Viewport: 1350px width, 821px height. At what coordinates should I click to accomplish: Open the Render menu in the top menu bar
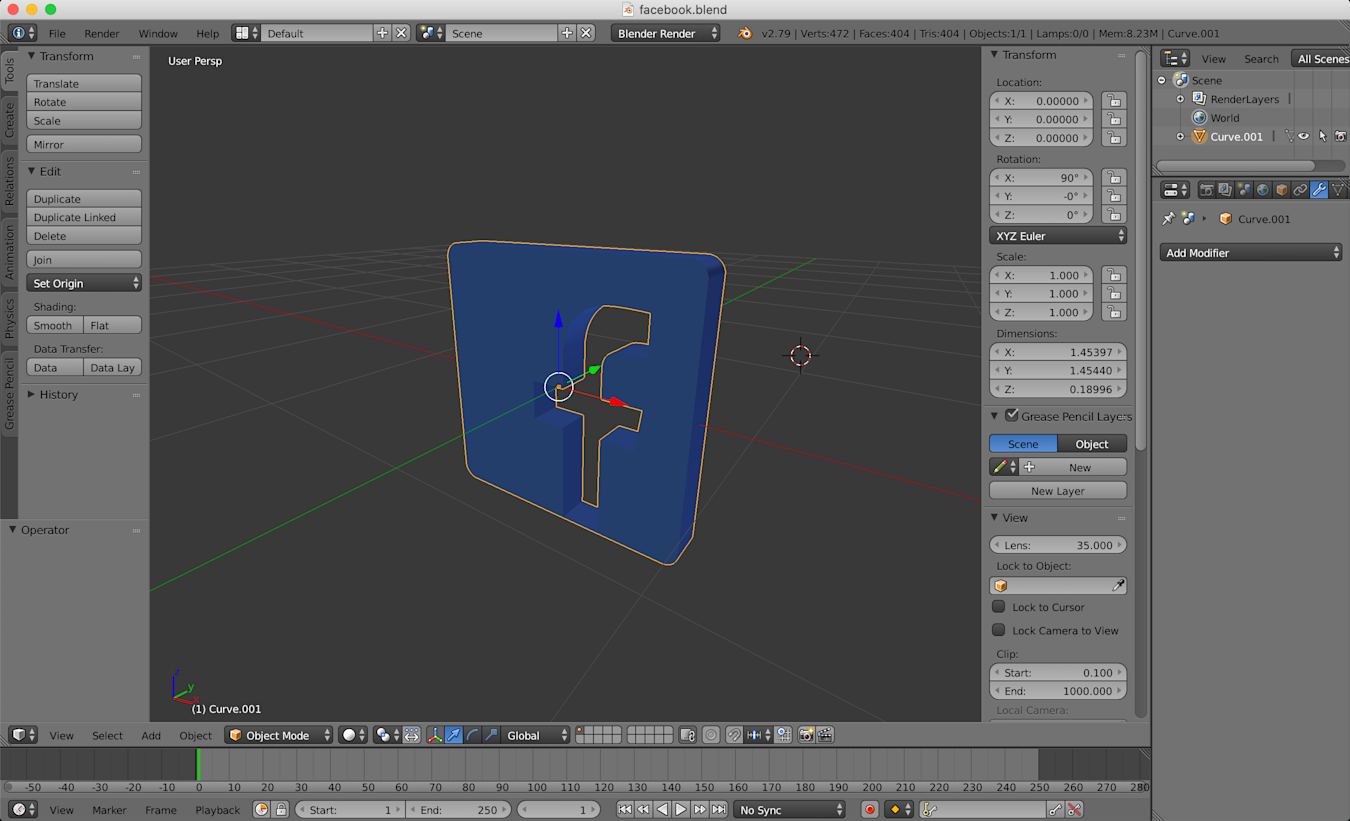point(101,33)
